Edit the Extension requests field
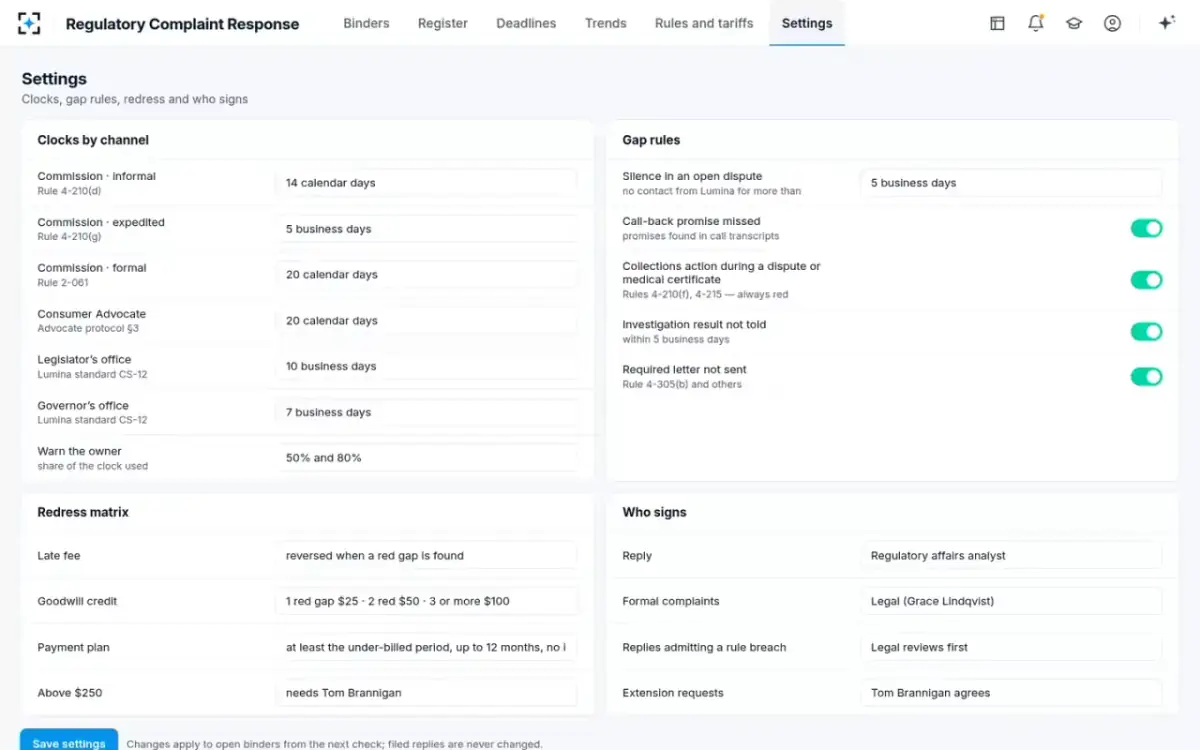 coord(1011,693)
